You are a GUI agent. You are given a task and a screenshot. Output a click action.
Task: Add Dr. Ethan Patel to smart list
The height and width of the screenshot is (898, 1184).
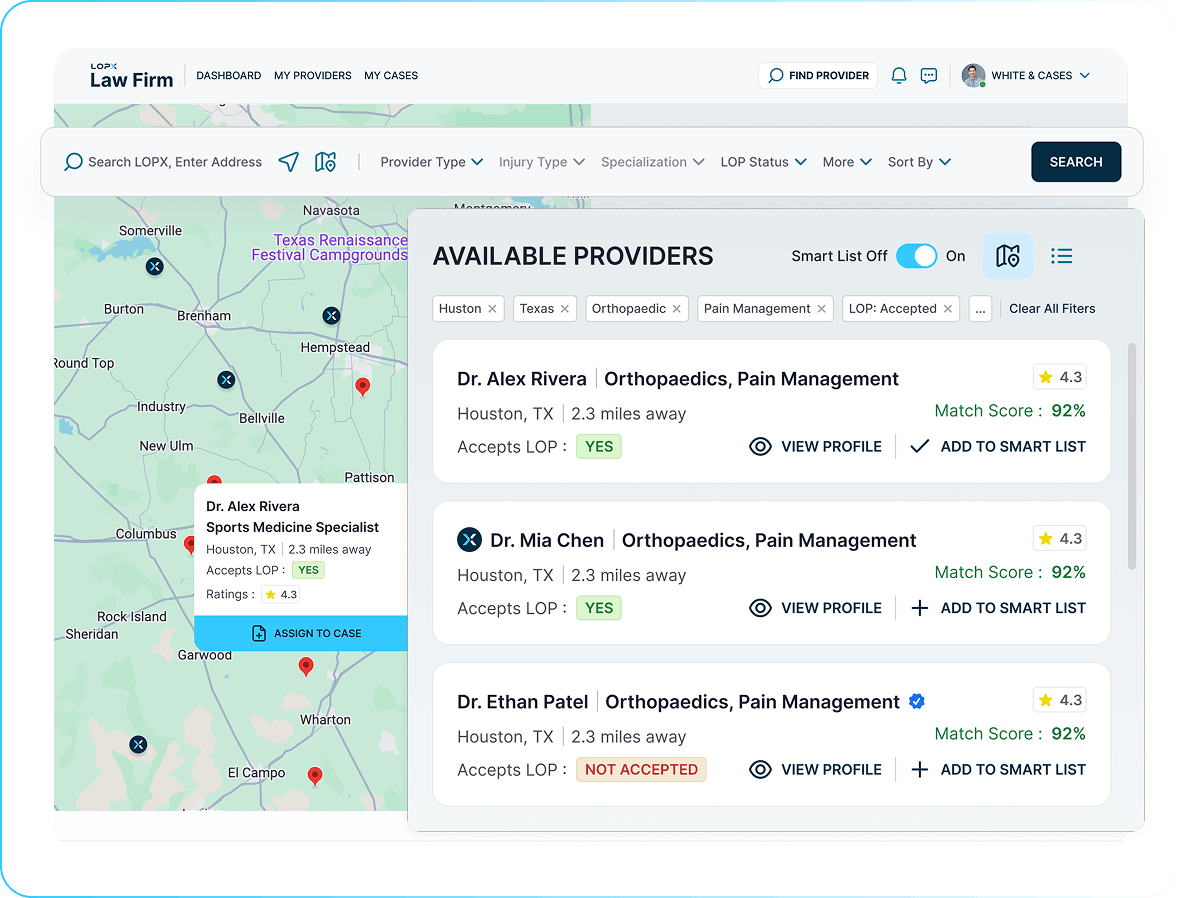pyautogui.click(x=997, y=770)
